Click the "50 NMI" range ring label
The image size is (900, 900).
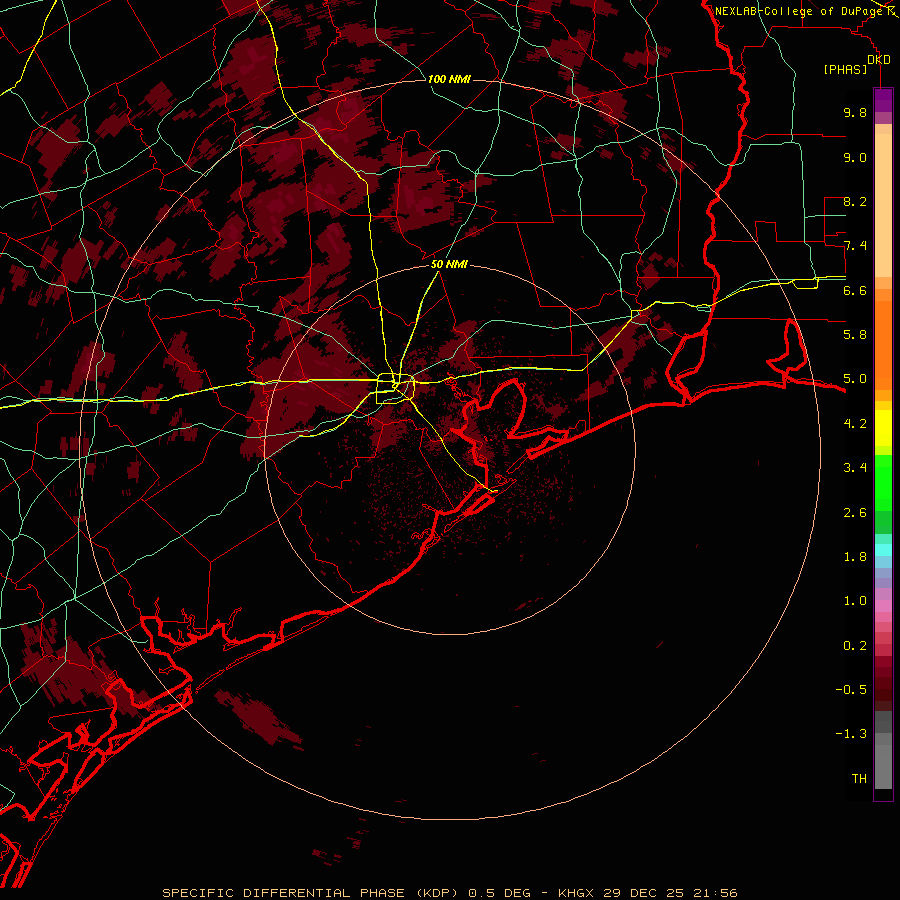tap(449, 265)
